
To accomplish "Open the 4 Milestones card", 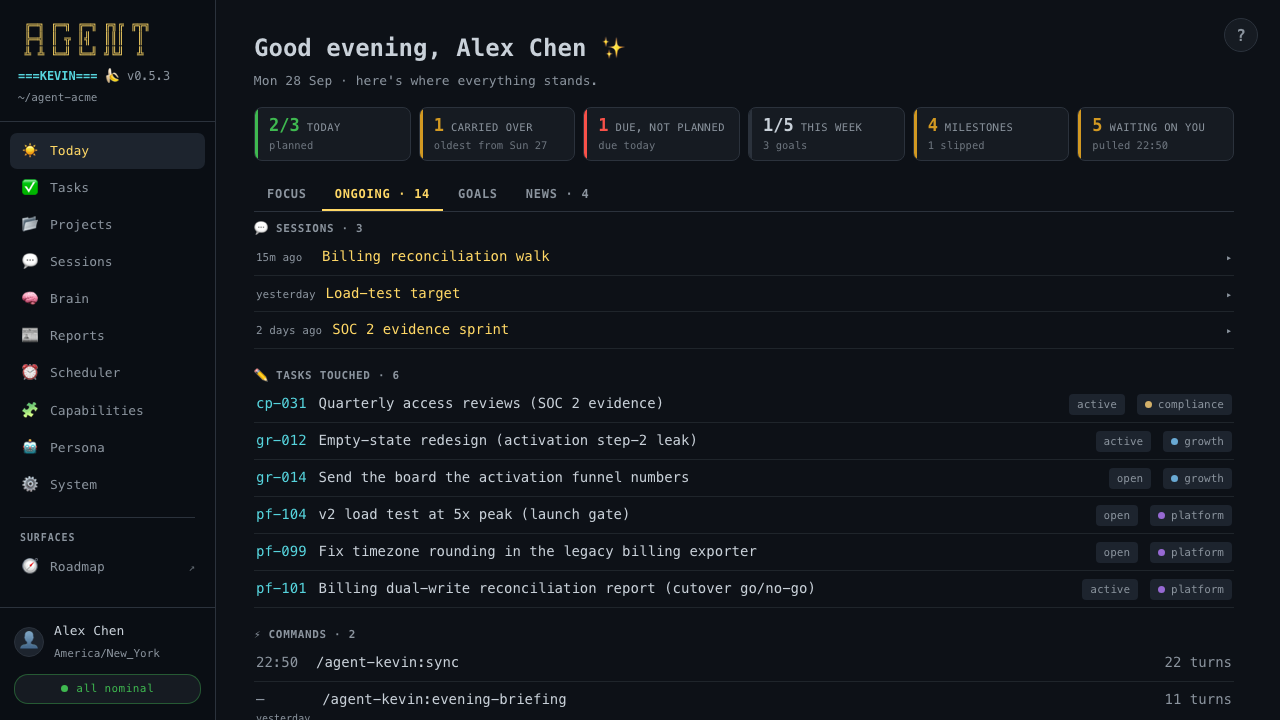I will 991,134.
